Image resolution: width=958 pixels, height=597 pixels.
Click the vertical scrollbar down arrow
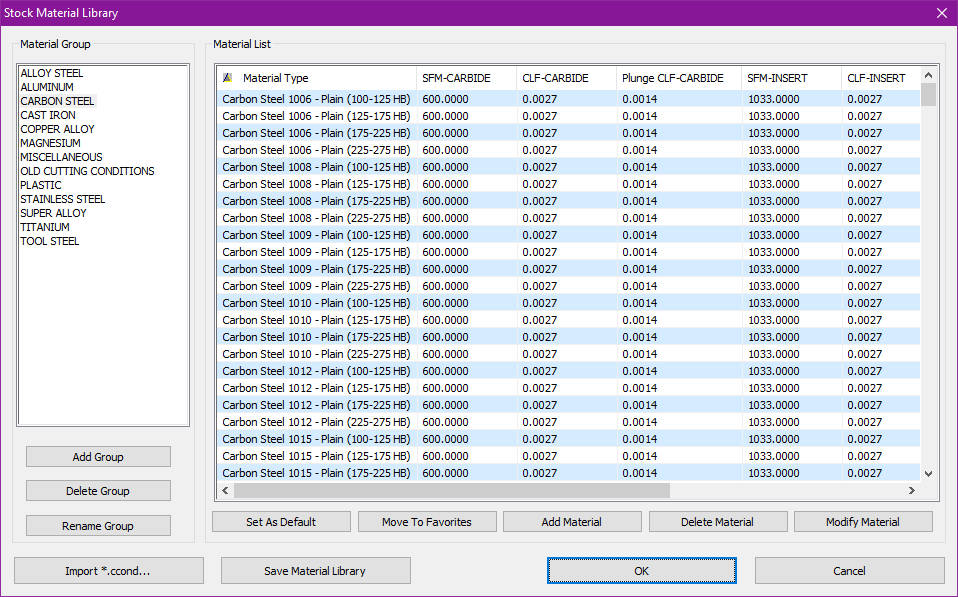(928, 473)
